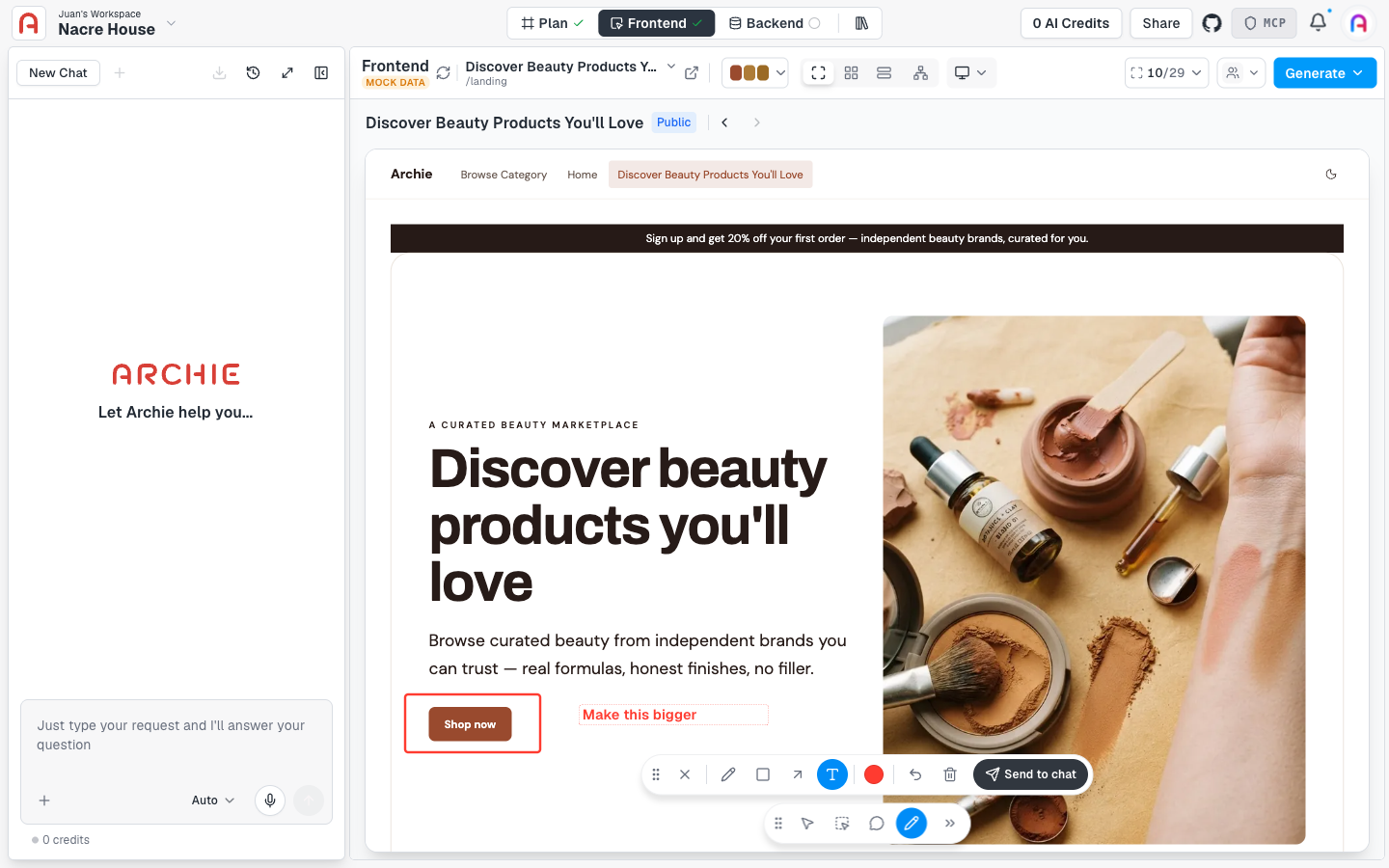Viewport: 1389px width, 868px height.
Task: Open the library books icon
Action: (x=861, y=23)
